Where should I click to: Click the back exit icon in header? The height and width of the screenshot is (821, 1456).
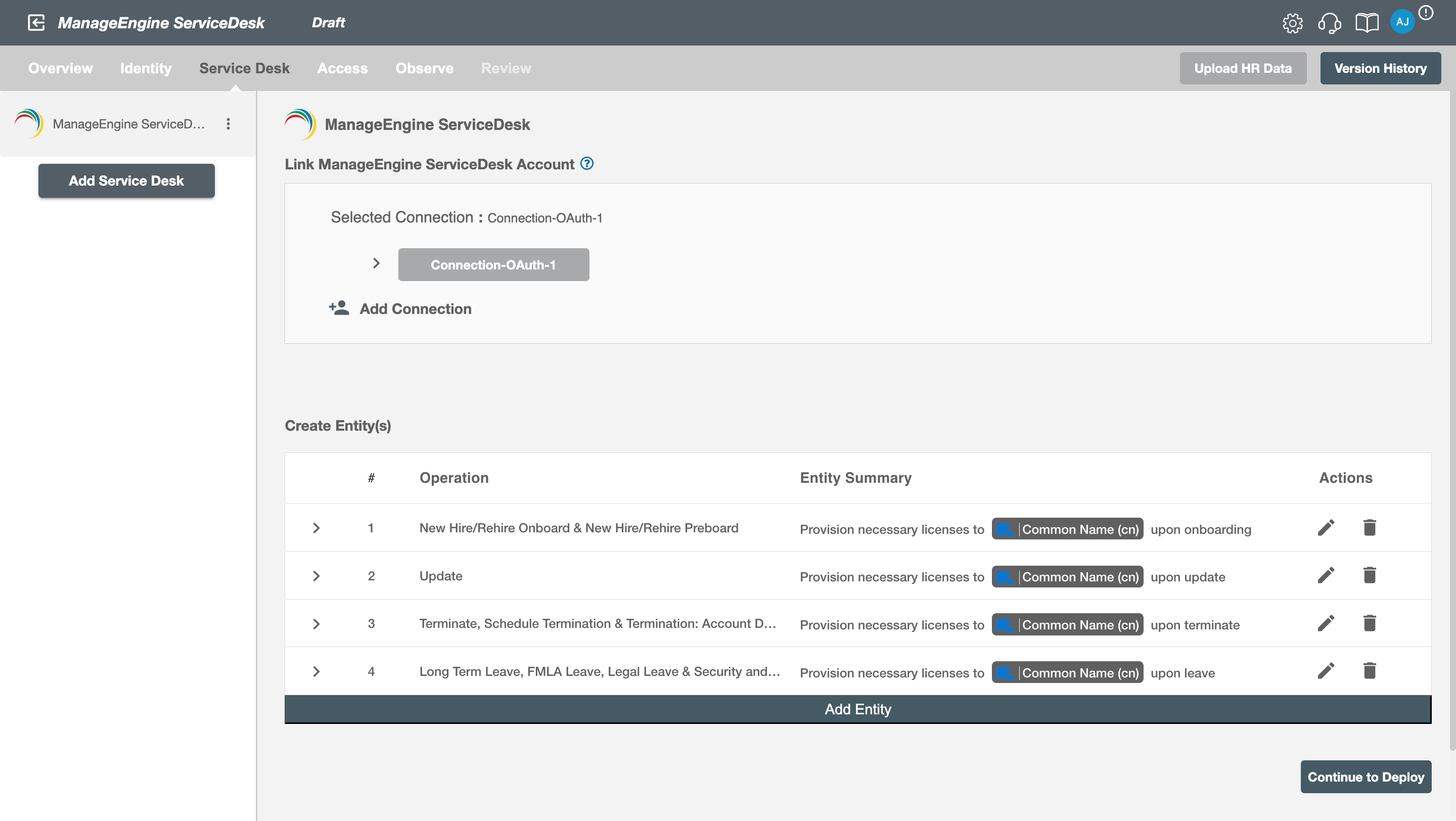click(36, 23)
